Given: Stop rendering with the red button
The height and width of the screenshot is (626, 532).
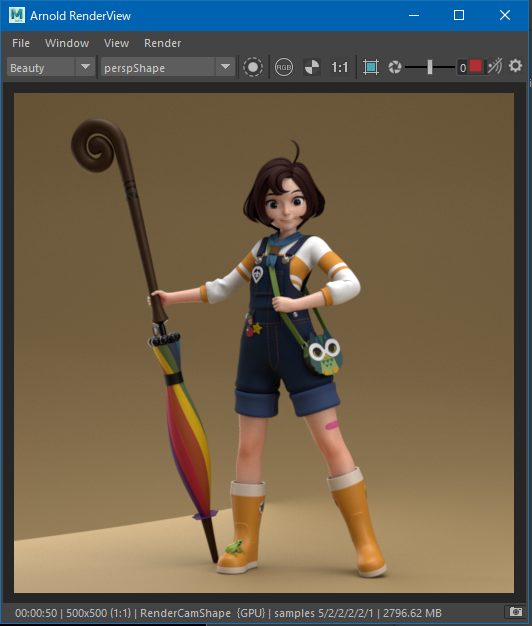Looking at the screenshot, I should point(475,66).
